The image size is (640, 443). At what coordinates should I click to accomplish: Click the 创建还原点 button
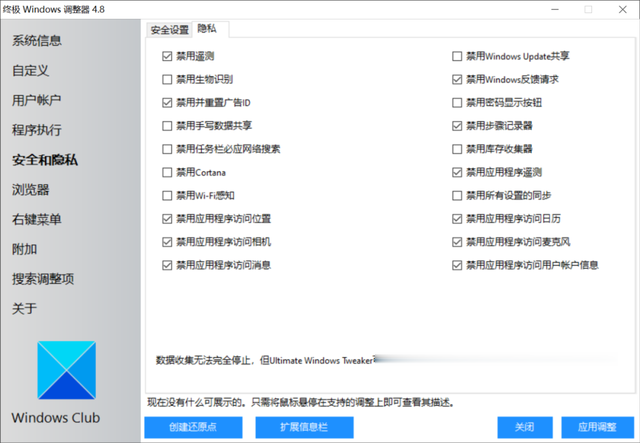pos(193,427)
